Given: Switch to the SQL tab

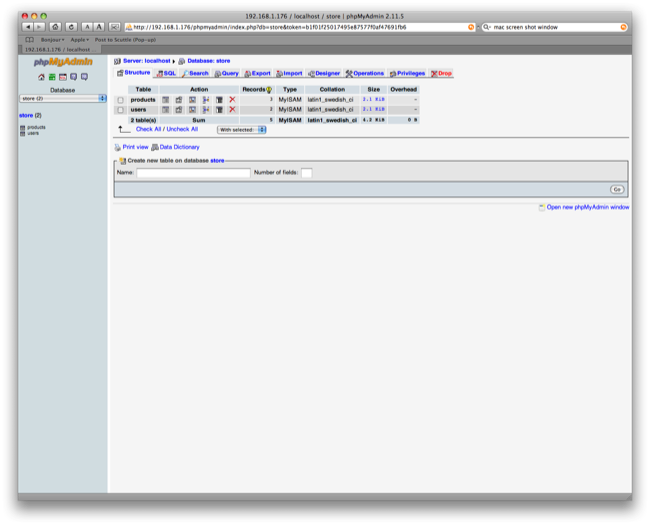Looking at the screenshot, I should point(166,73).
